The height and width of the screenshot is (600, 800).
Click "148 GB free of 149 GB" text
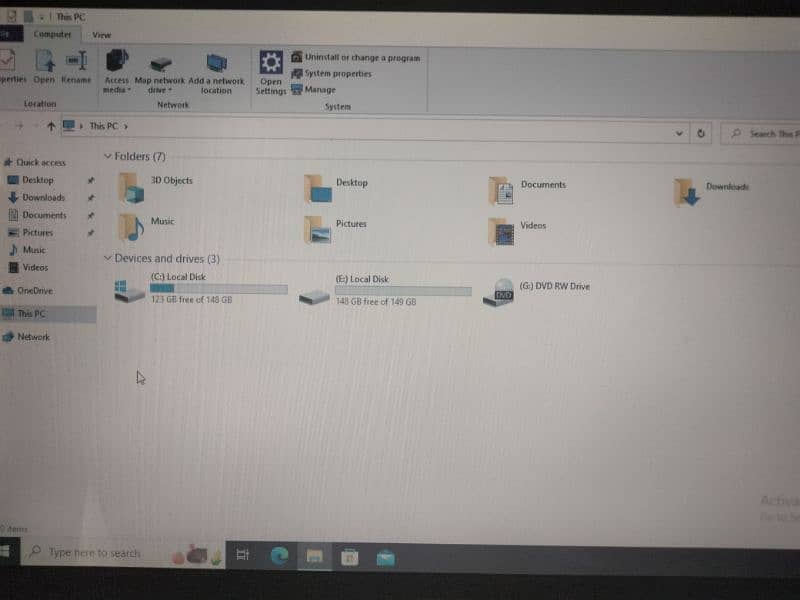point(376,302)
